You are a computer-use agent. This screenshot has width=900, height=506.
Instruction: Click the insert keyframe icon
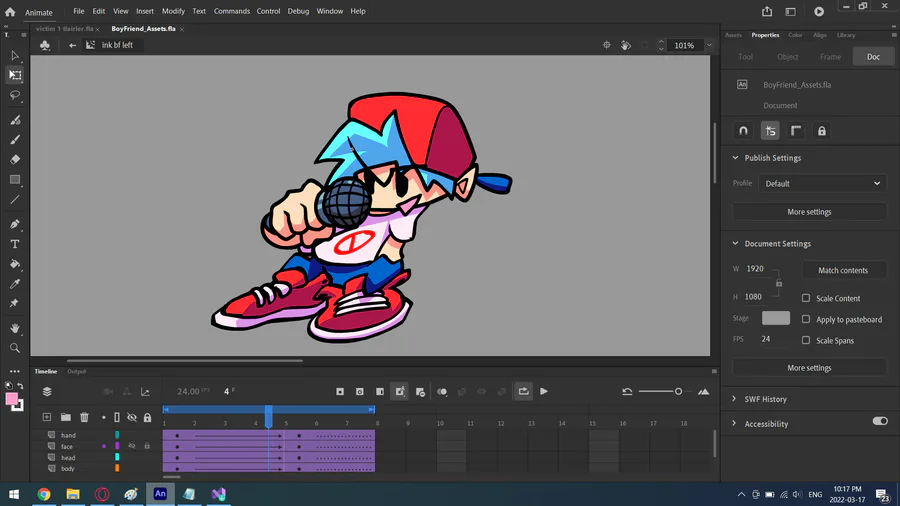tap(340, 391)
